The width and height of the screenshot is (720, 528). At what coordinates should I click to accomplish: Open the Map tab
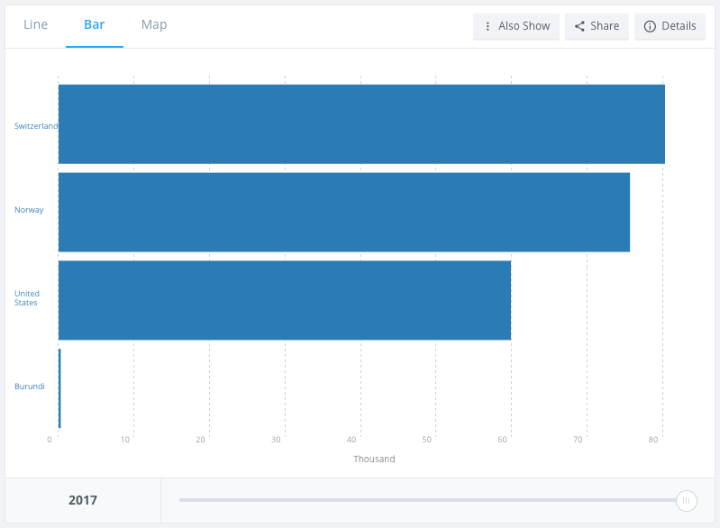pyautogui.click(x=154, y=25)
